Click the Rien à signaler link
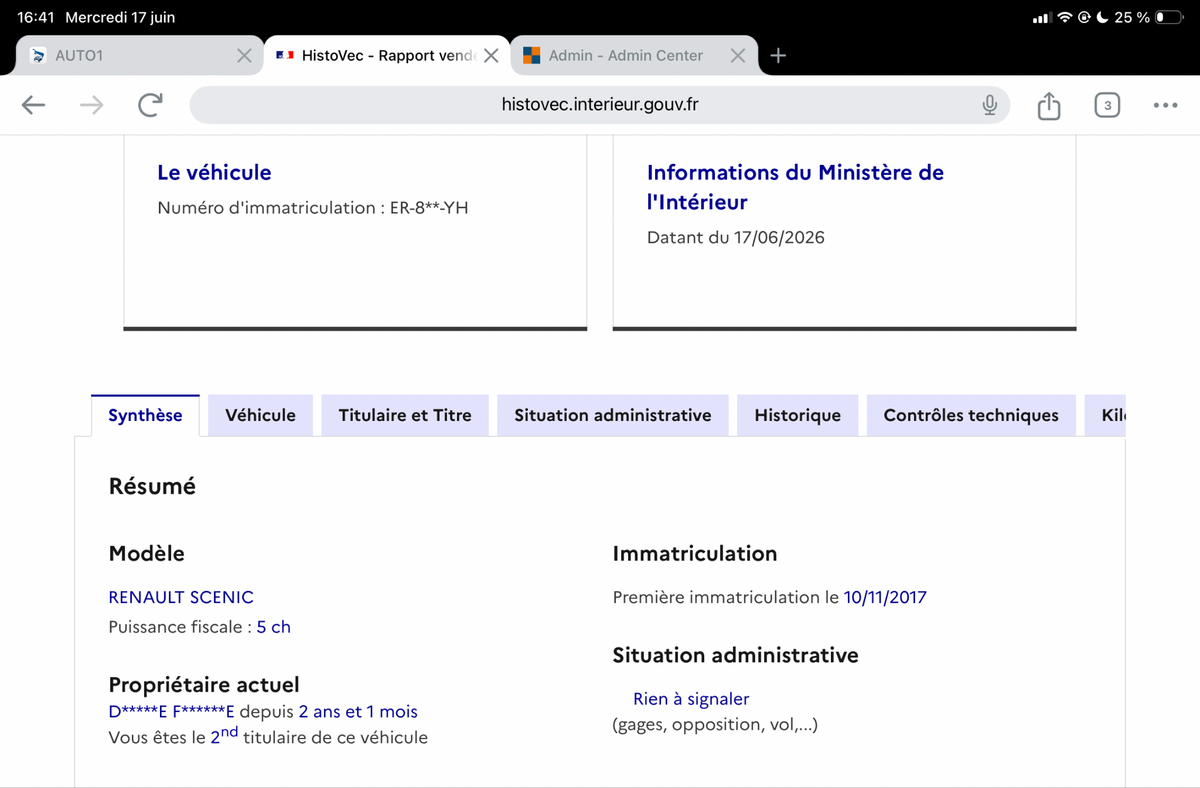The height and width of the screenshot is (788, 1200). click(x=691, y=699)
